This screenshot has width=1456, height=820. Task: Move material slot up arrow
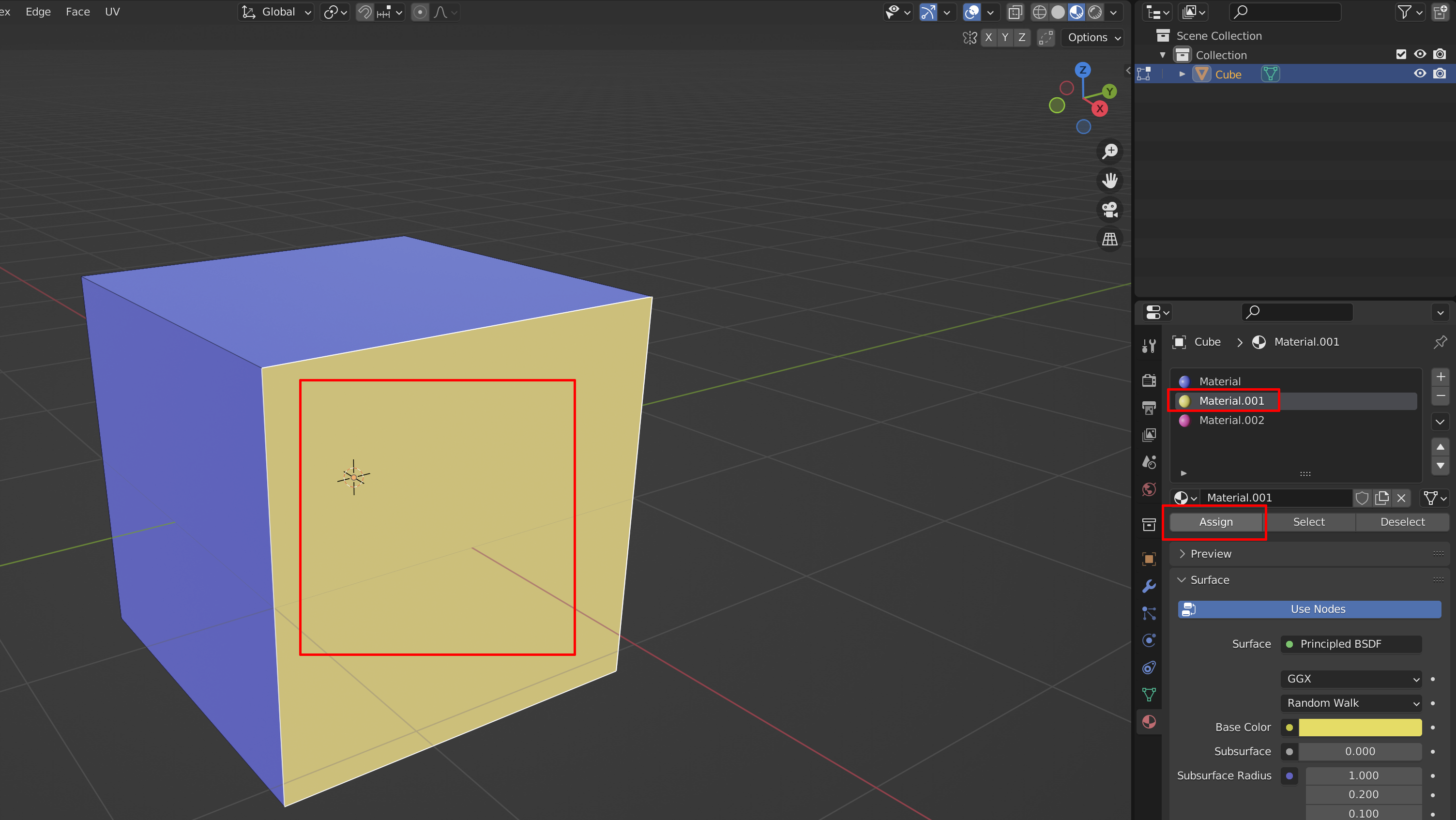click(1440, 447)
